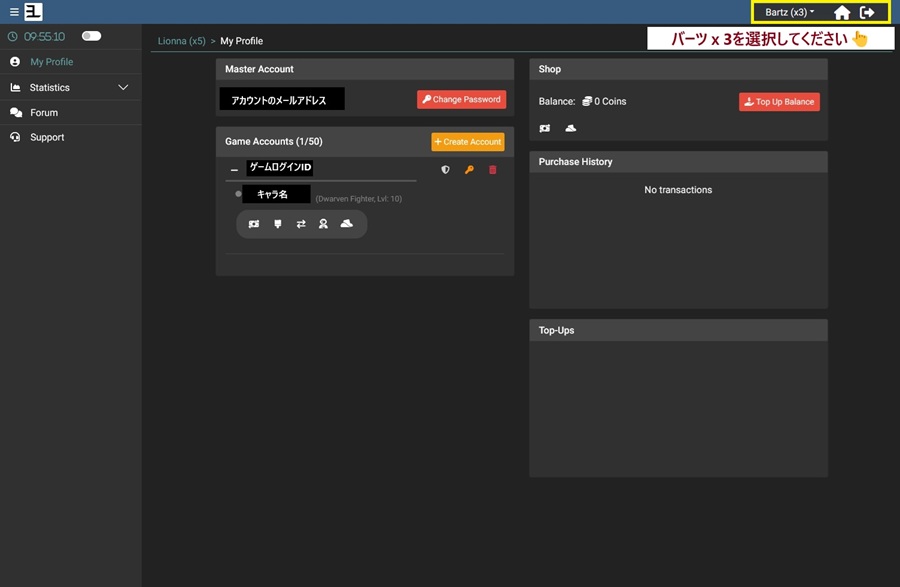Toggle the switch next to the clock
This screenshot has width=900, height=587.
click(91, 36)
